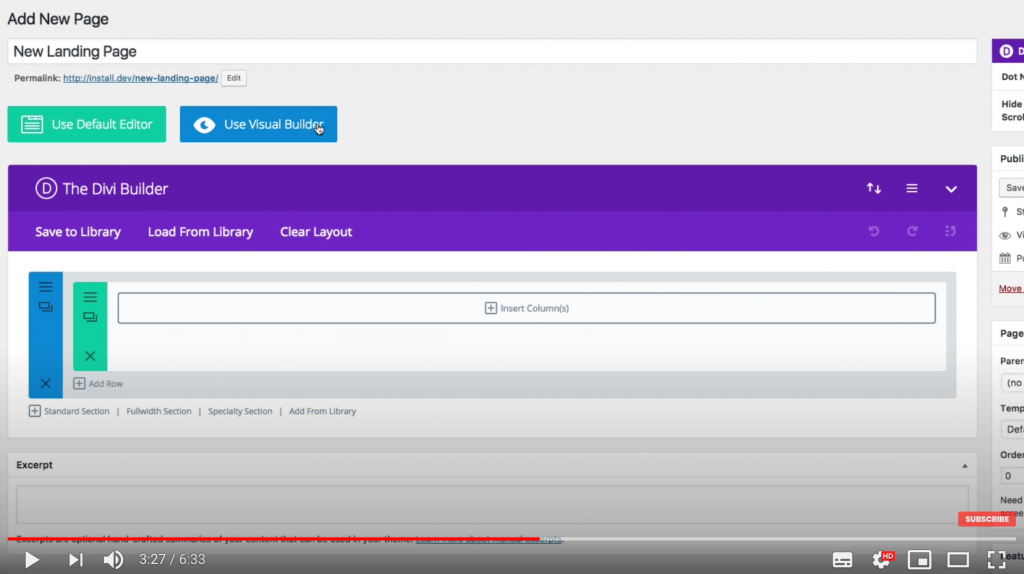Add a Standard Section
The width and height of the screenshot is (1024, 574).
(69, 411)
